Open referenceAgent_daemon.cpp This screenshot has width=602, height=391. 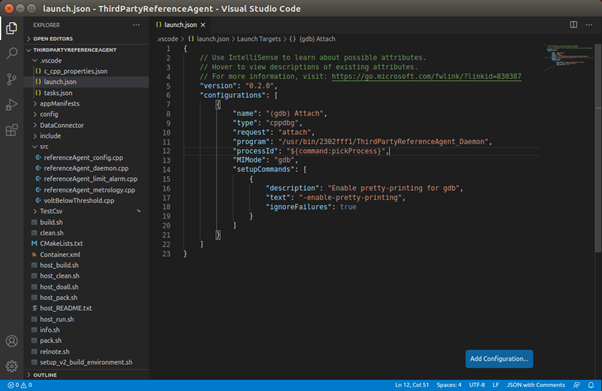(x=86, y=168)
